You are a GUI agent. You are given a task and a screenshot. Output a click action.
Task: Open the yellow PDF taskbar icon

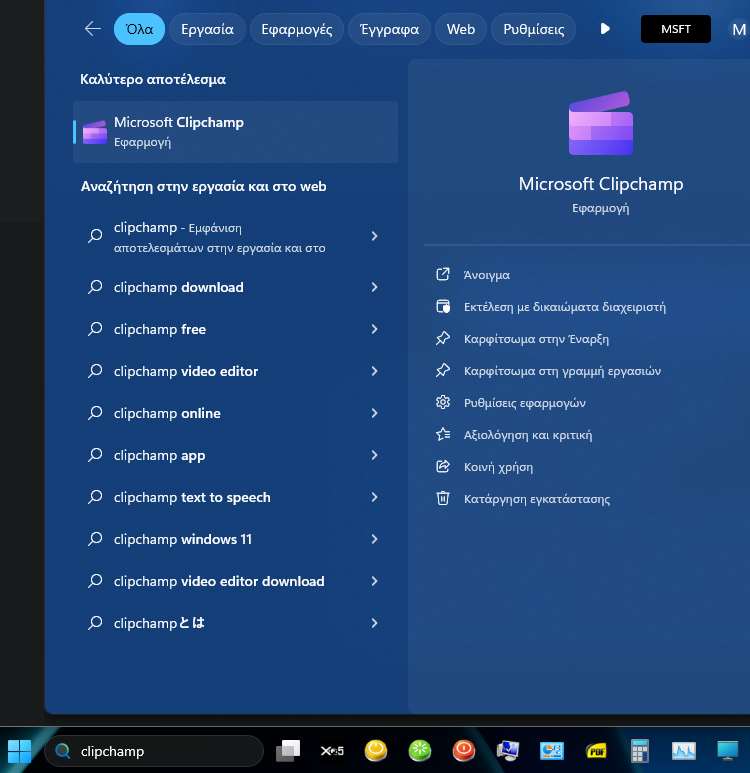[x=596, y=751]
